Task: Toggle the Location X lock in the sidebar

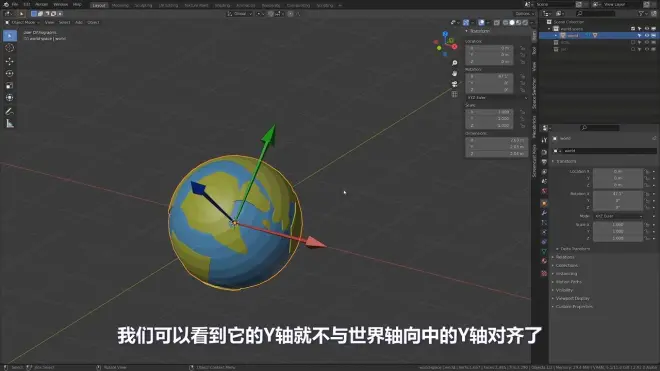Action: point(523,48)
